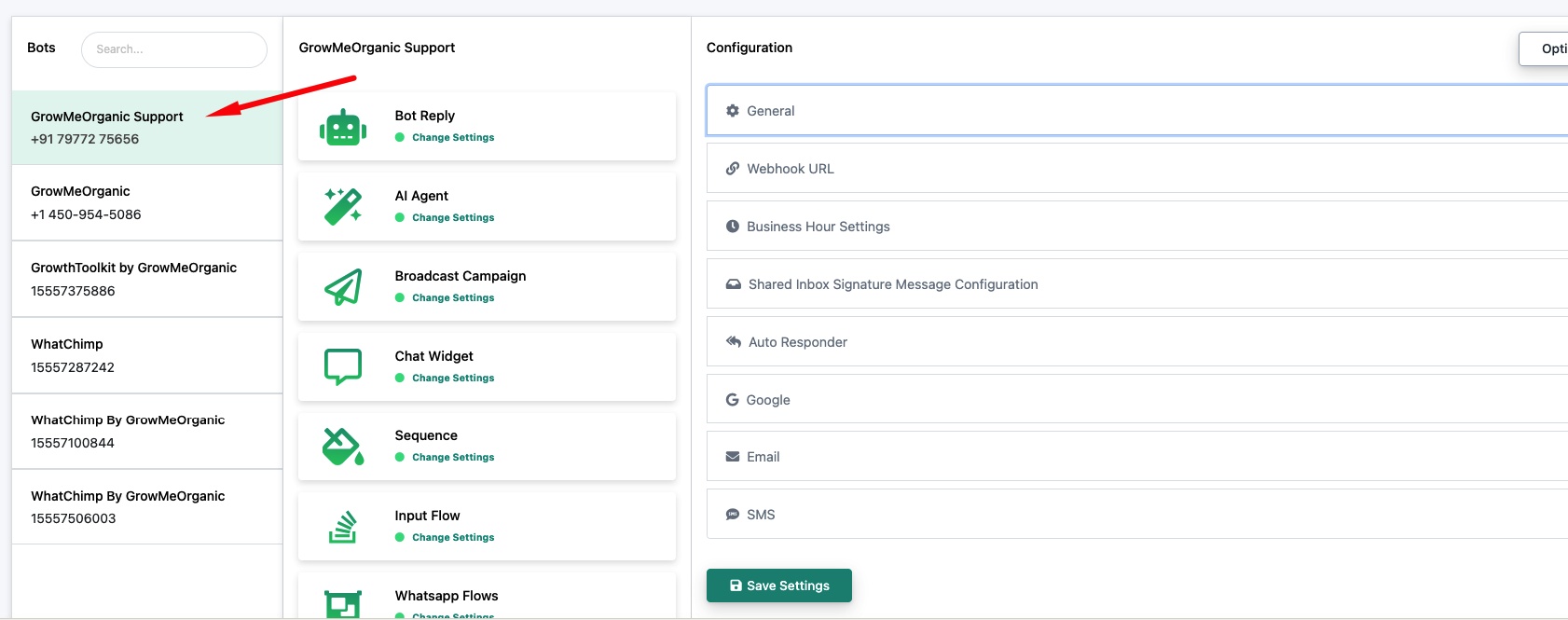Viewport: 1568px width, 620px height.
Task: Click the Configuration panel heading
Action: point(750,48)
